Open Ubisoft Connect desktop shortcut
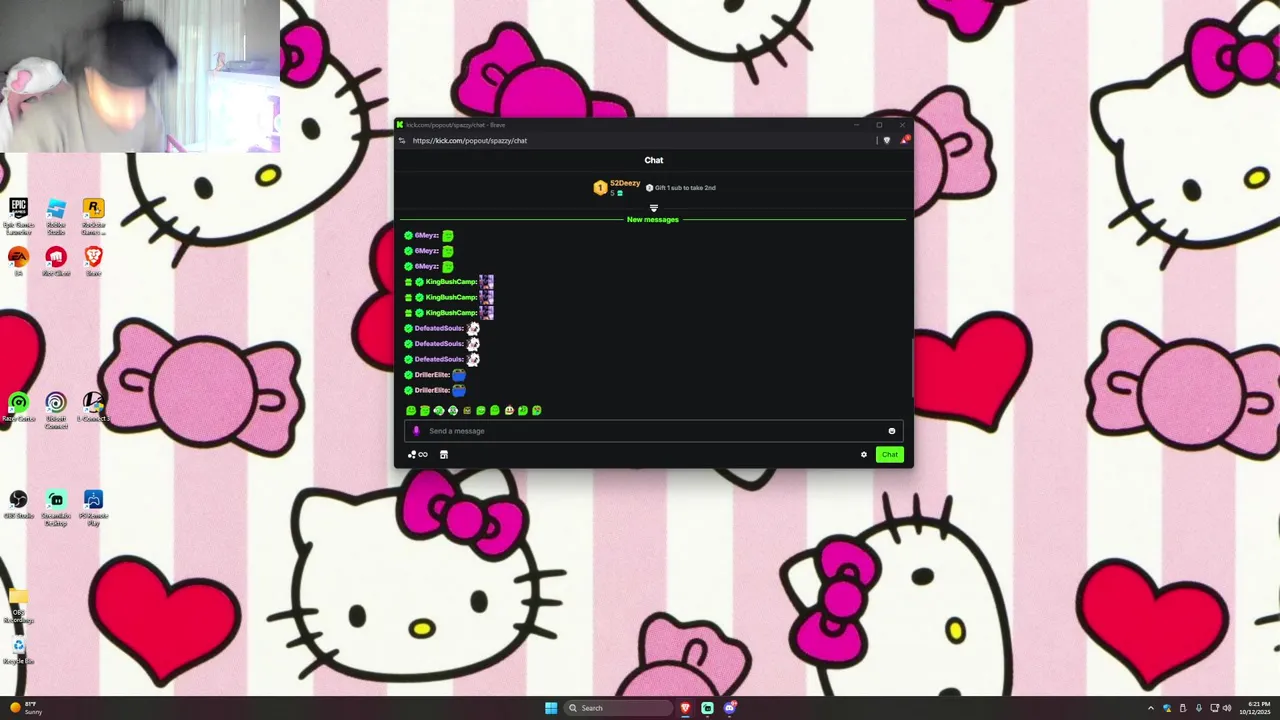1280x720 pixels. tap(56, 410)
